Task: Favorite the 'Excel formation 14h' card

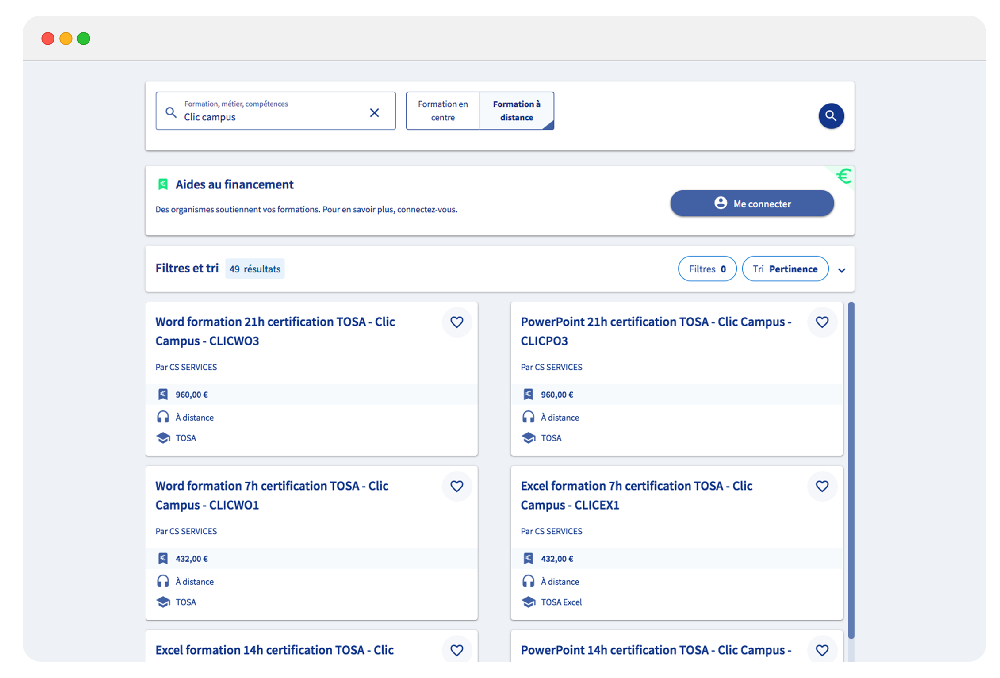Action: 457,649
